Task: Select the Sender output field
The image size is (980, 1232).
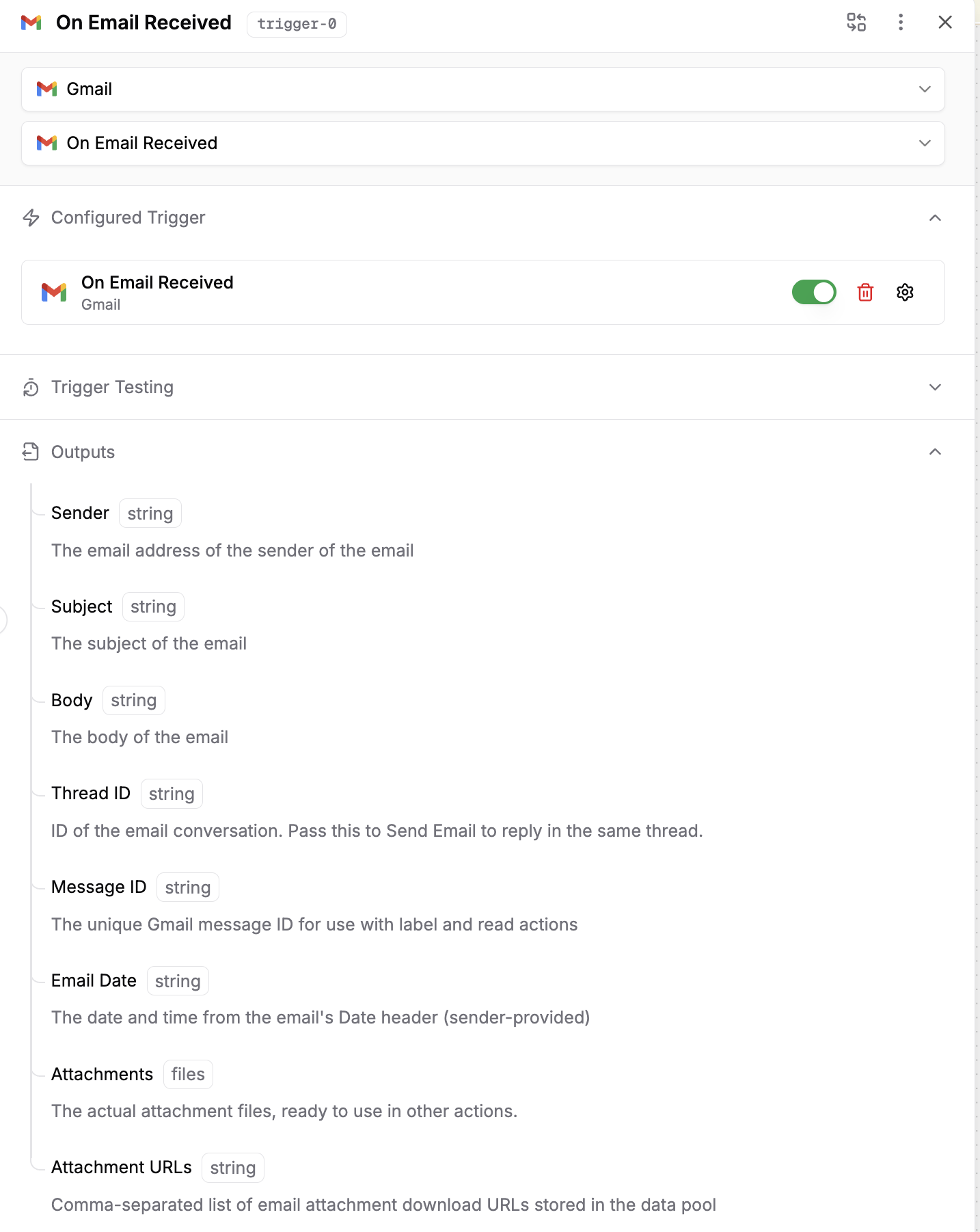Action: 80,513
